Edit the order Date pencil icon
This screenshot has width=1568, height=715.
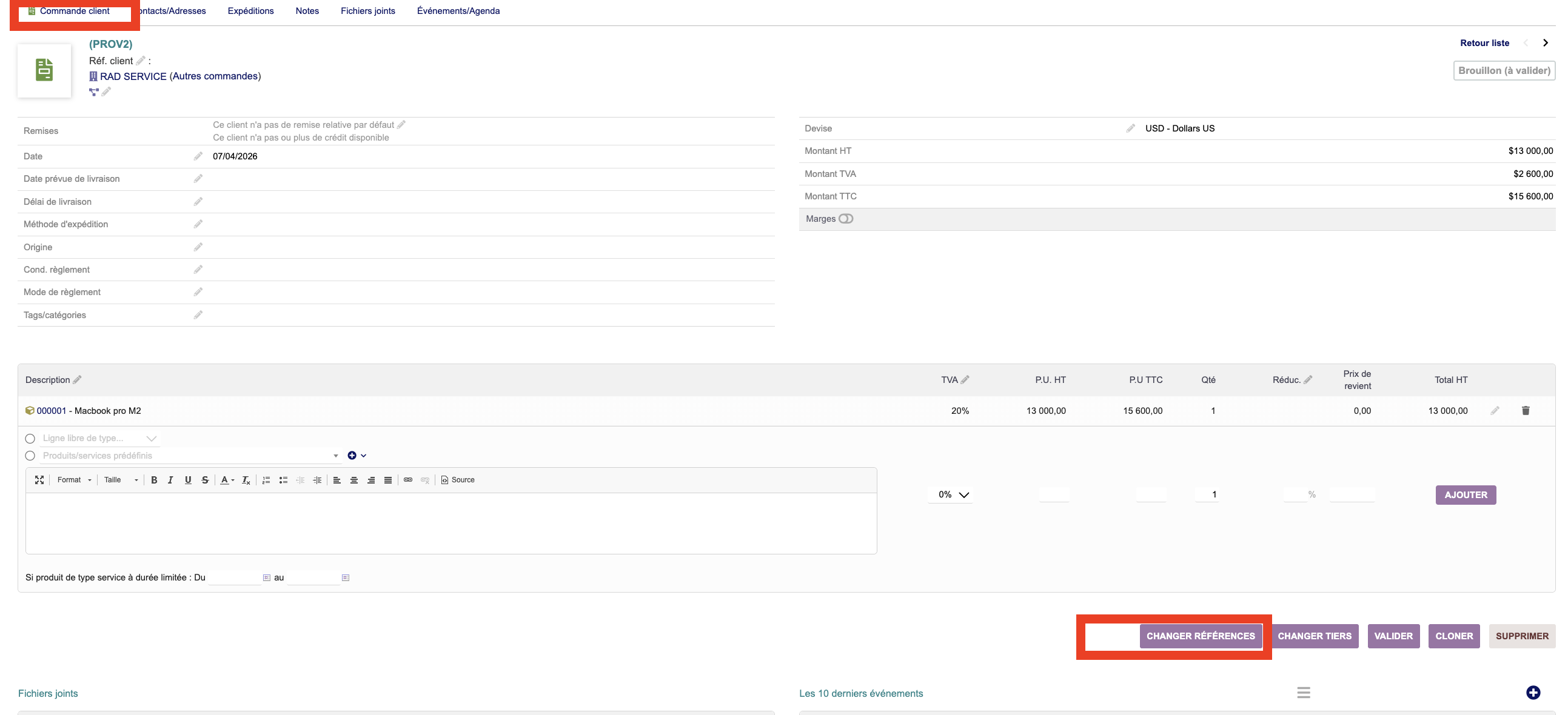click(198, 156)
